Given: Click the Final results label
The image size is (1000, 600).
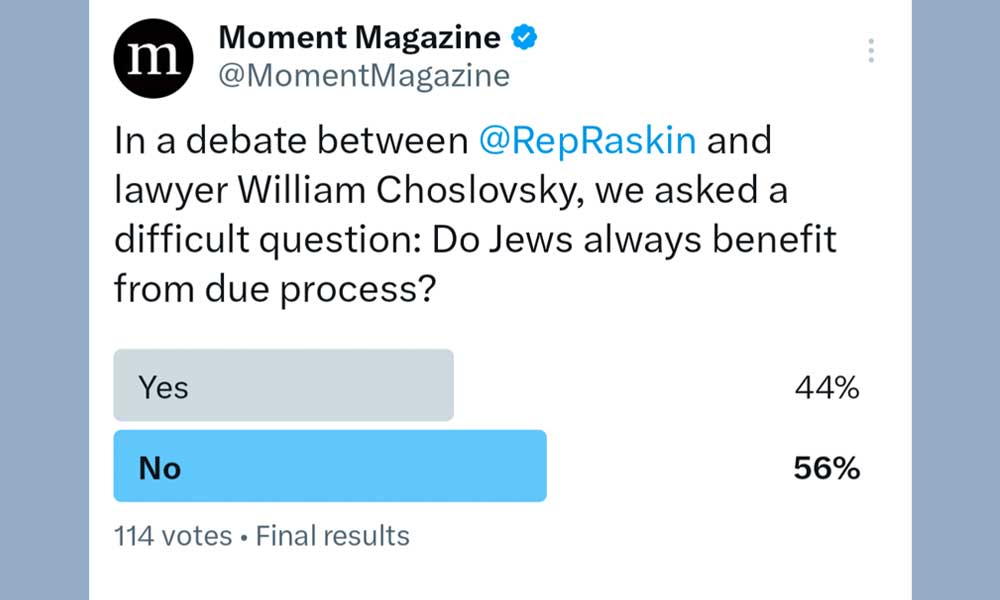Looking at the screenshot, I should point(333,536).
